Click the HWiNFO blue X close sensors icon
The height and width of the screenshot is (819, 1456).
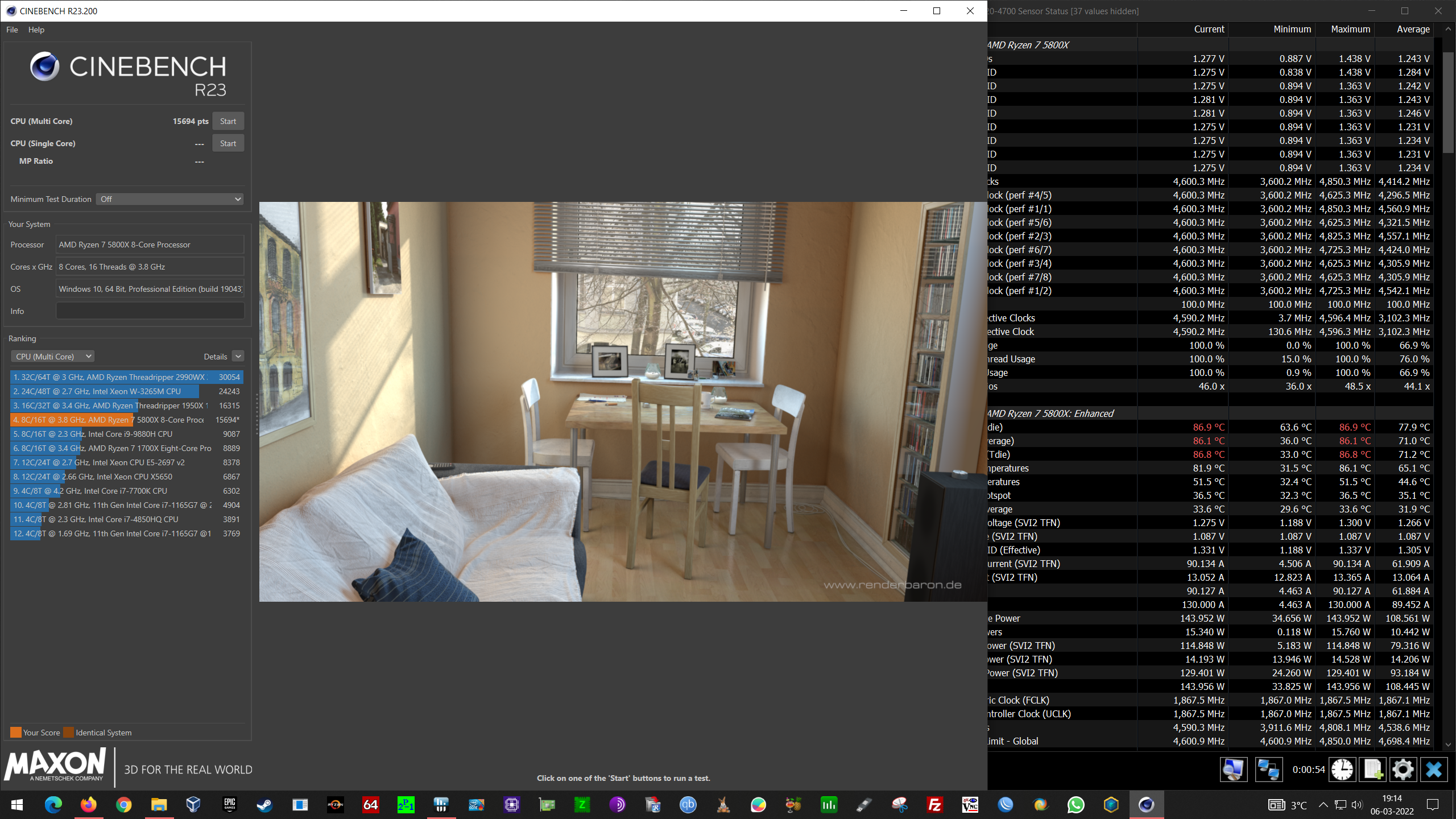pyautogui.click(x=1434, y=770)
